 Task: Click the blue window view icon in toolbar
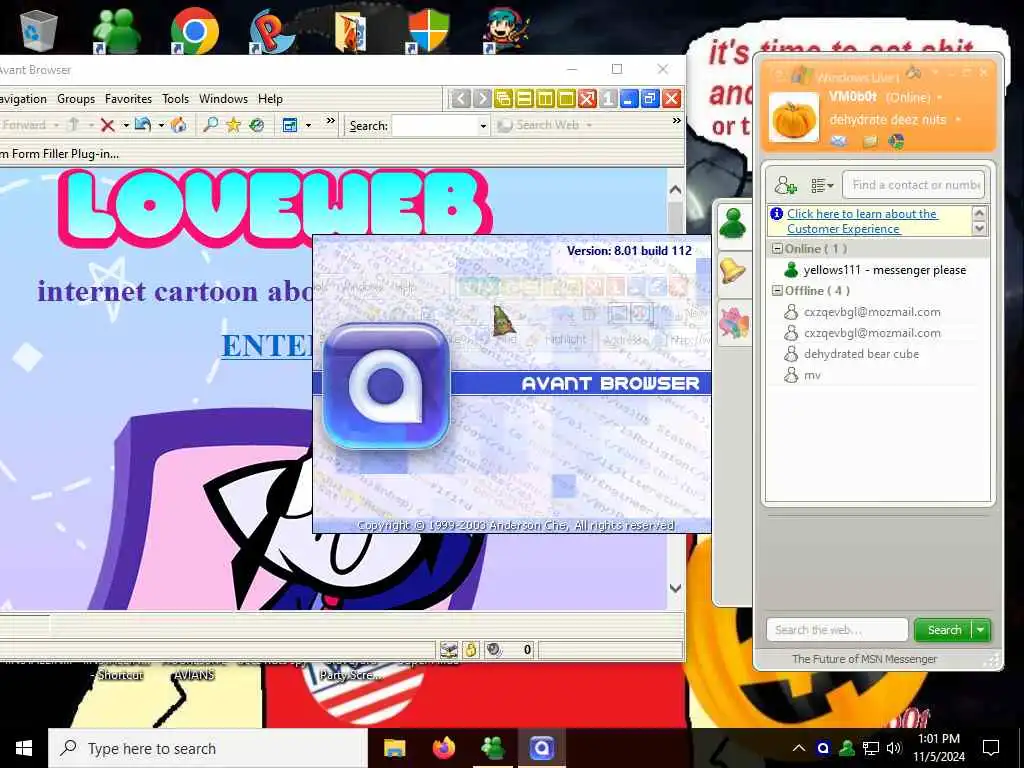click(x=290, y=125)
